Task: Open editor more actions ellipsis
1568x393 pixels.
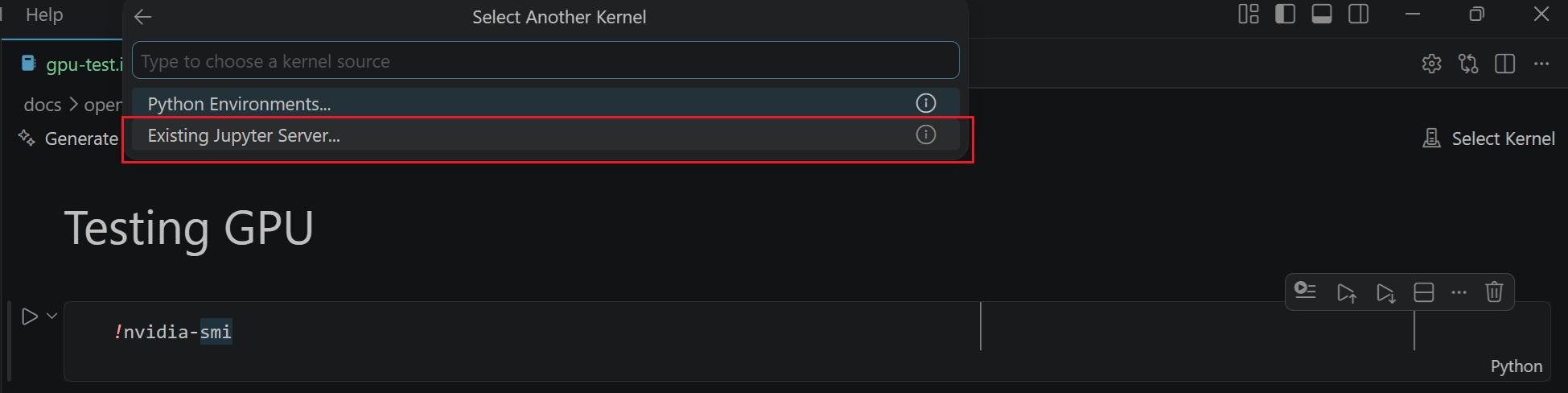Action: pos(1541,64)
